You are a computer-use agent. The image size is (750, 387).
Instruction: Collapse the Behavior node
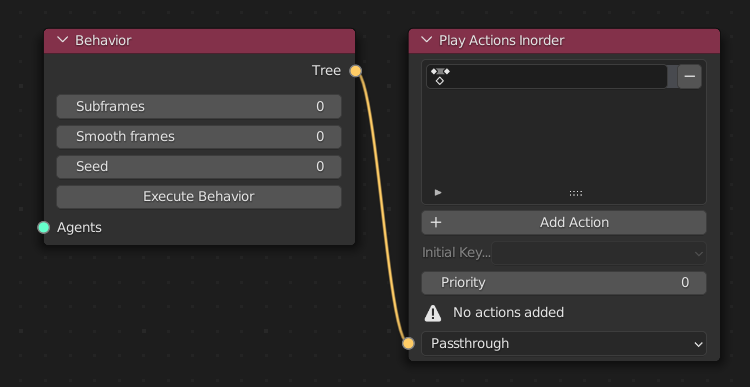click(x=63, y=40)
